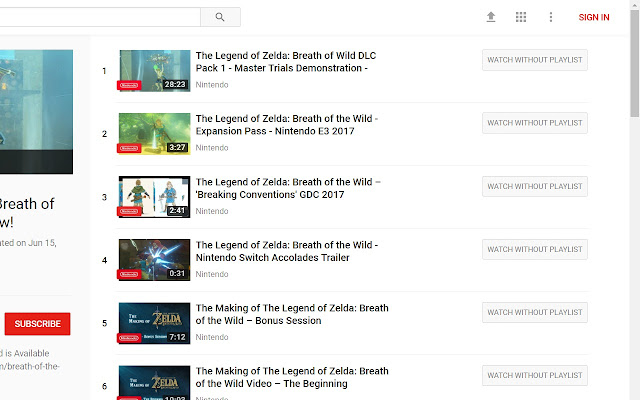Open the DLC Pack 1 Master Trials title

click(286, 62)
